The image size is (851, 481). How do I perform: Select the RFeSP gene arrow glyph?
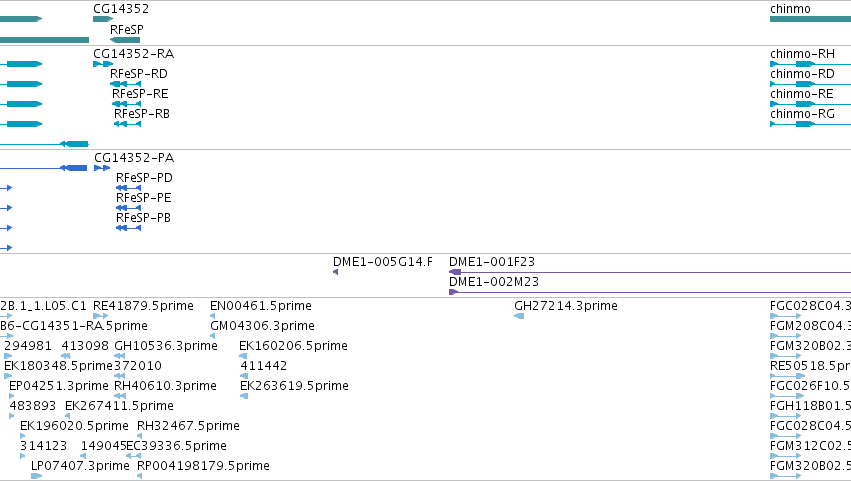pos(125,40)
